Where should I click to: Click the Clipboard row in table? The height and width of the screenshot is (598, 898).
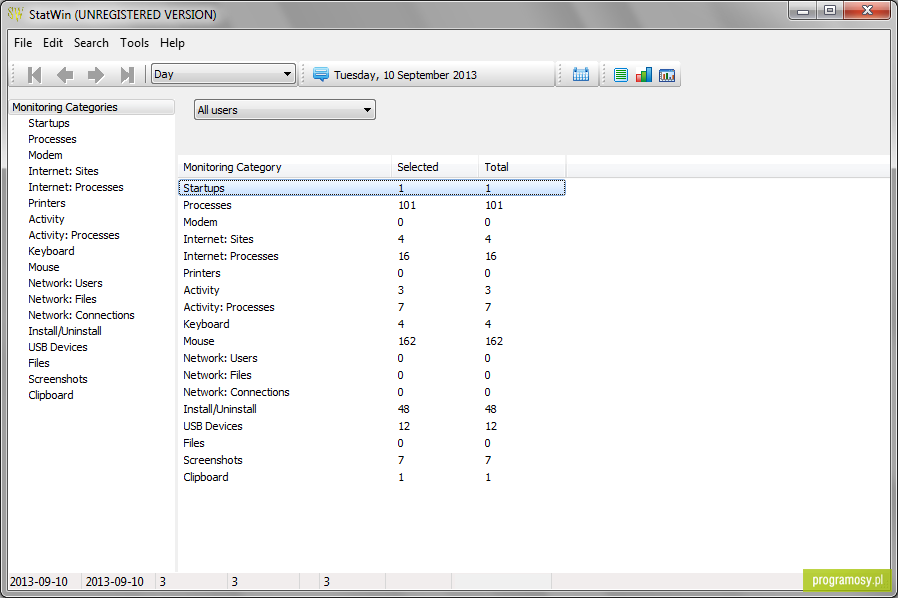[372, 477]
